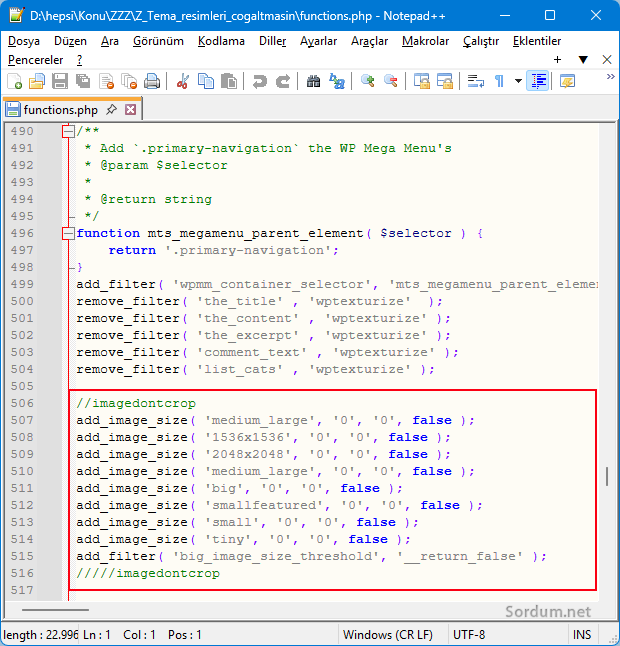620x646 pixels.
Task: Open the Araçlar menu
Action: coord(370,41)
